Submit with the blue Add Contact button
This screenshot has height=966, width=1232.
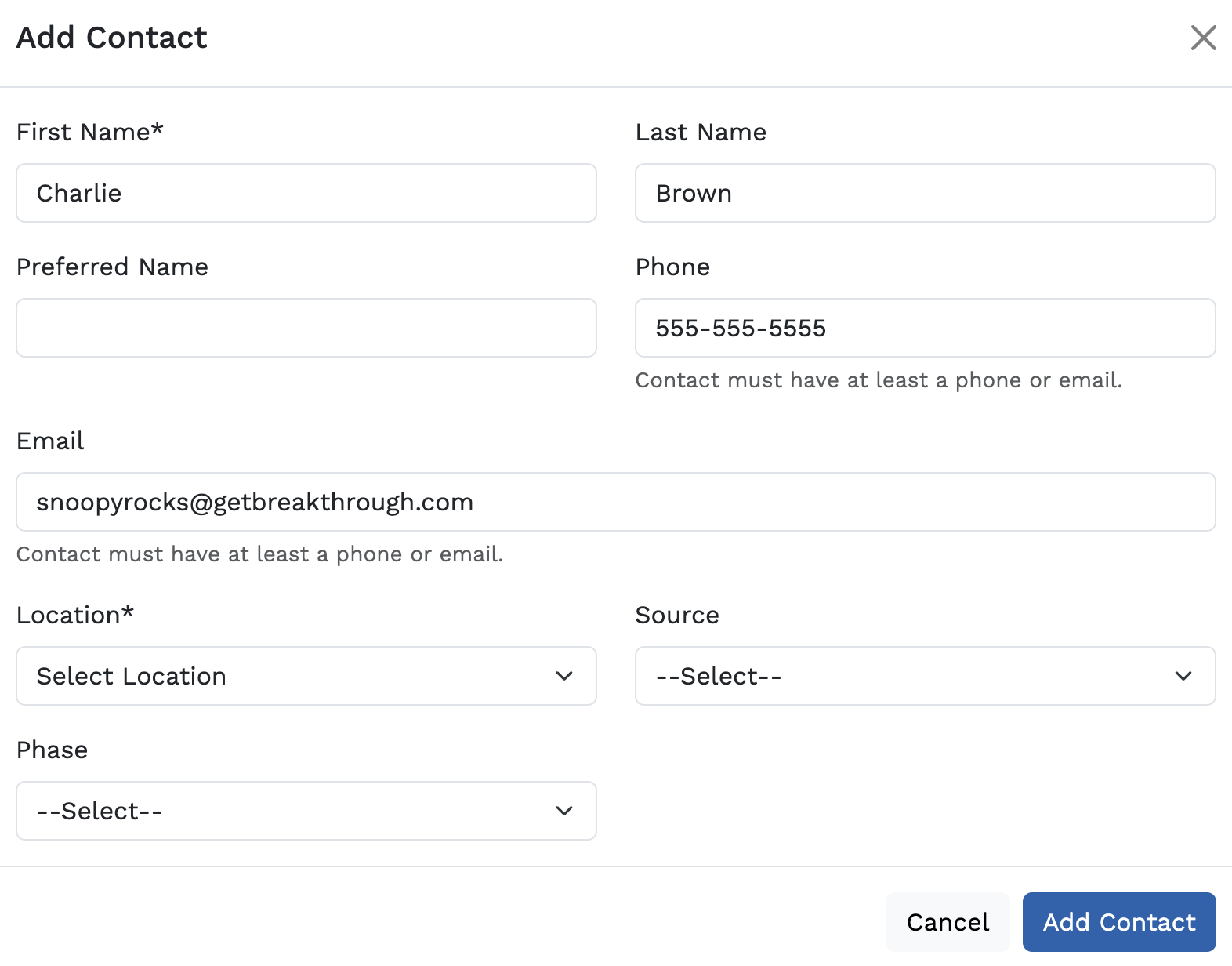click(x=1119, y=922)
